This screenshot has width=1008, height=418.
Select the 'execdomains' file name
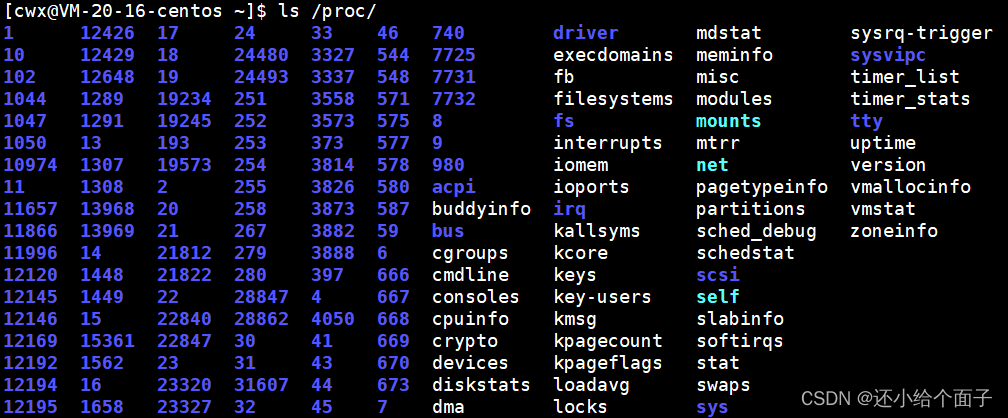click(613, 55)
